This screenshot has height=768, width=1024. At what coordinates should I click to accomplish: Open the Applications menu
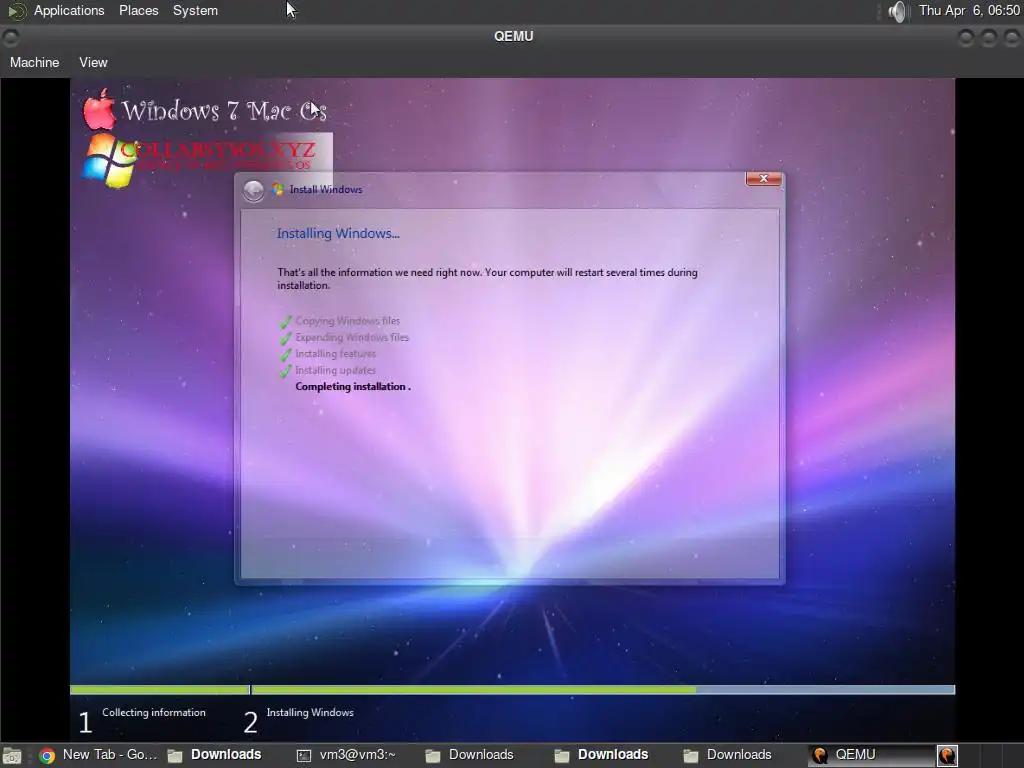[x=69, y=10]
